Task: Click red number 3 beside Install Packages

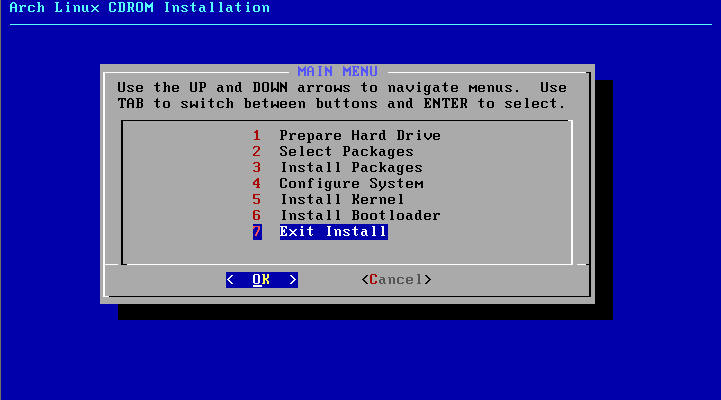Action: tap(257, 168)
